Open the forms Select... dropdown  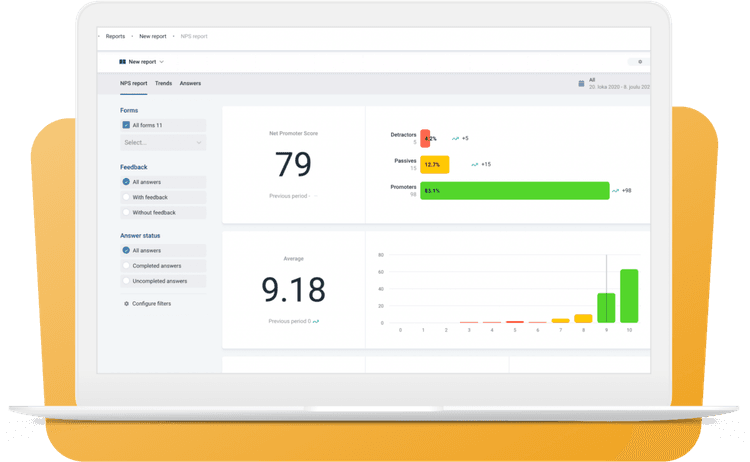coord(163,143)
